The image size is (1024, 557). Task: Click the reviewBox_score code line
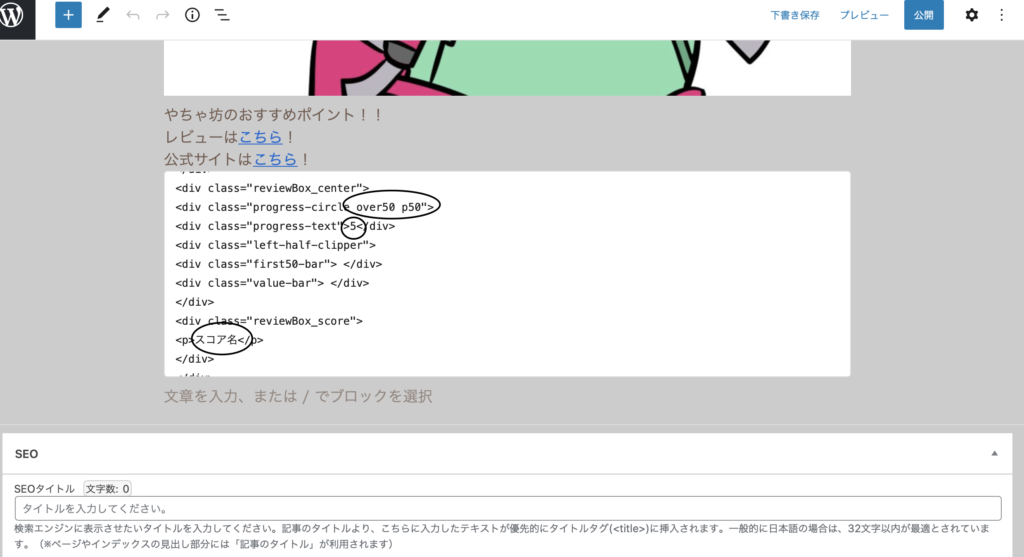pos(268,321)
